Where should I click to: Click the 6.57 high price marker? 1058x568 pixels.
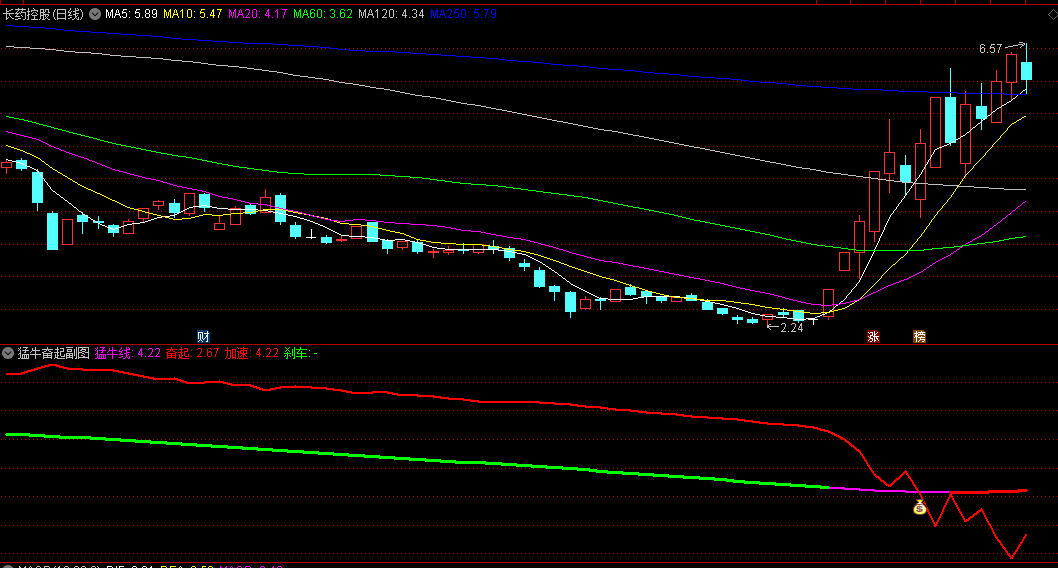991,49
